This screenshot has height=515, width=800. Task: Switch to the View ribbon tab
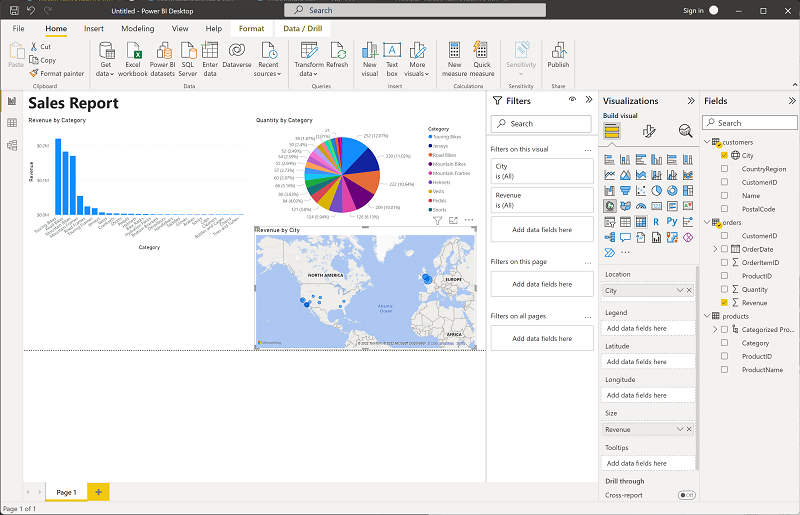180,29
